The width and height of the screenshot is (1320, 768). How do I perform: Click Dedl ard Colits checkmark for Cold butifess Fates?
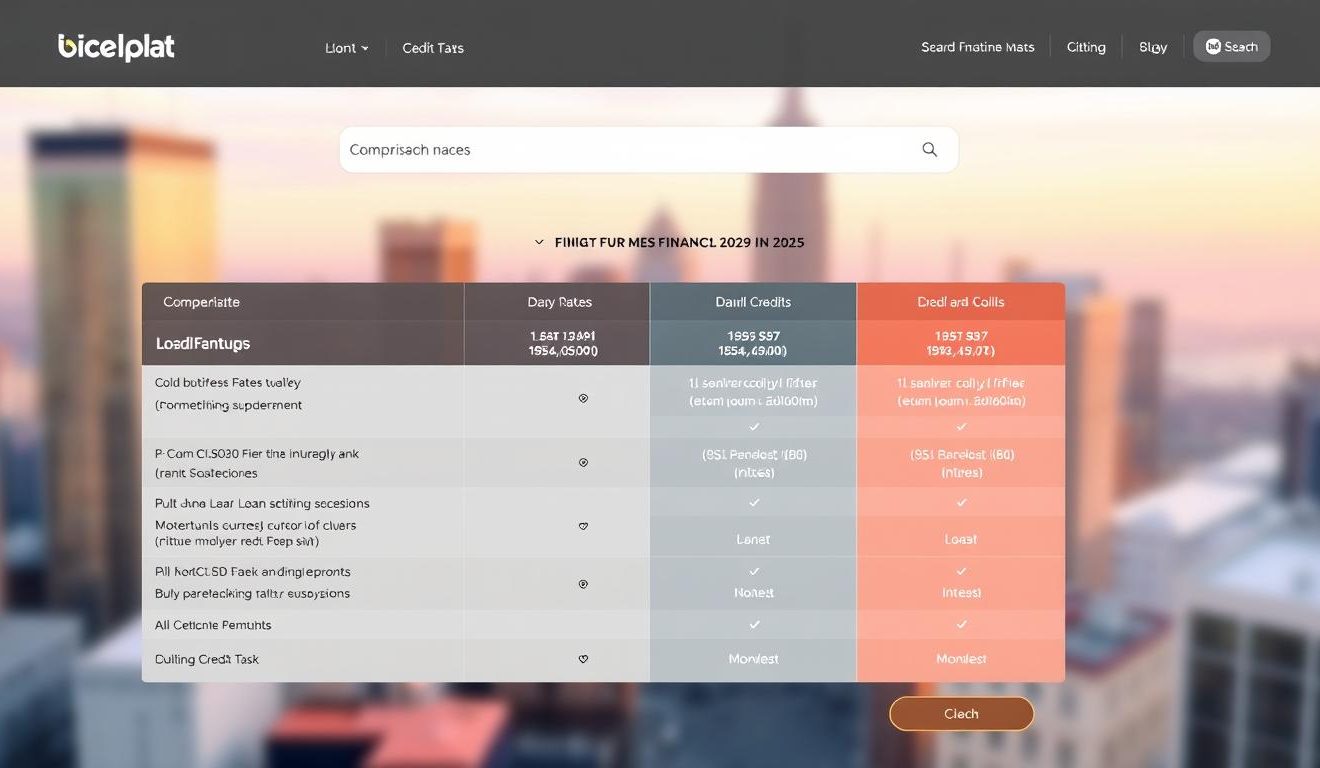pos(961,427)
